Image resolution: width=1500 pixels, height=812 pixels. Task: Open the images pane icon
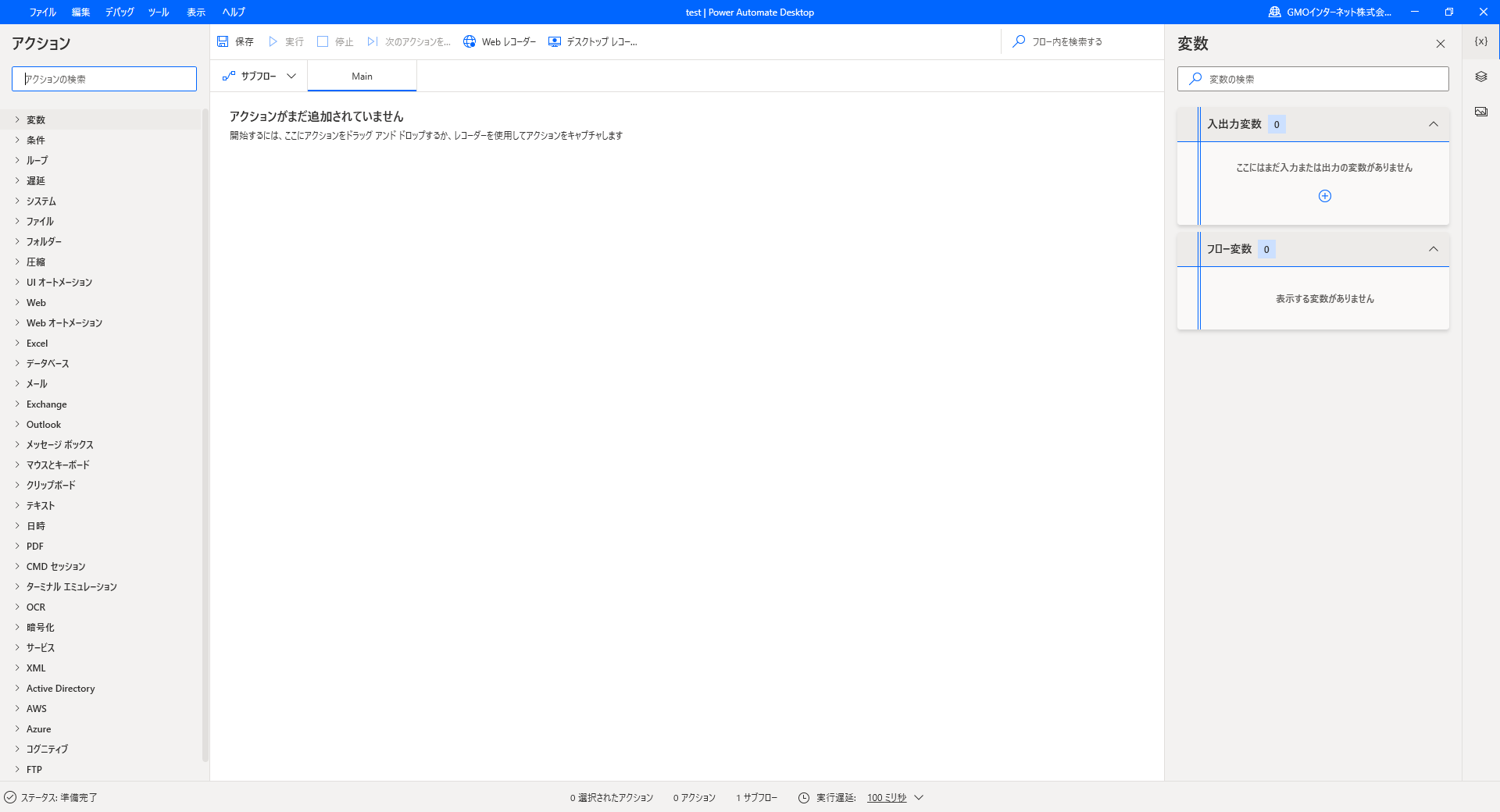coord(1481,112)
